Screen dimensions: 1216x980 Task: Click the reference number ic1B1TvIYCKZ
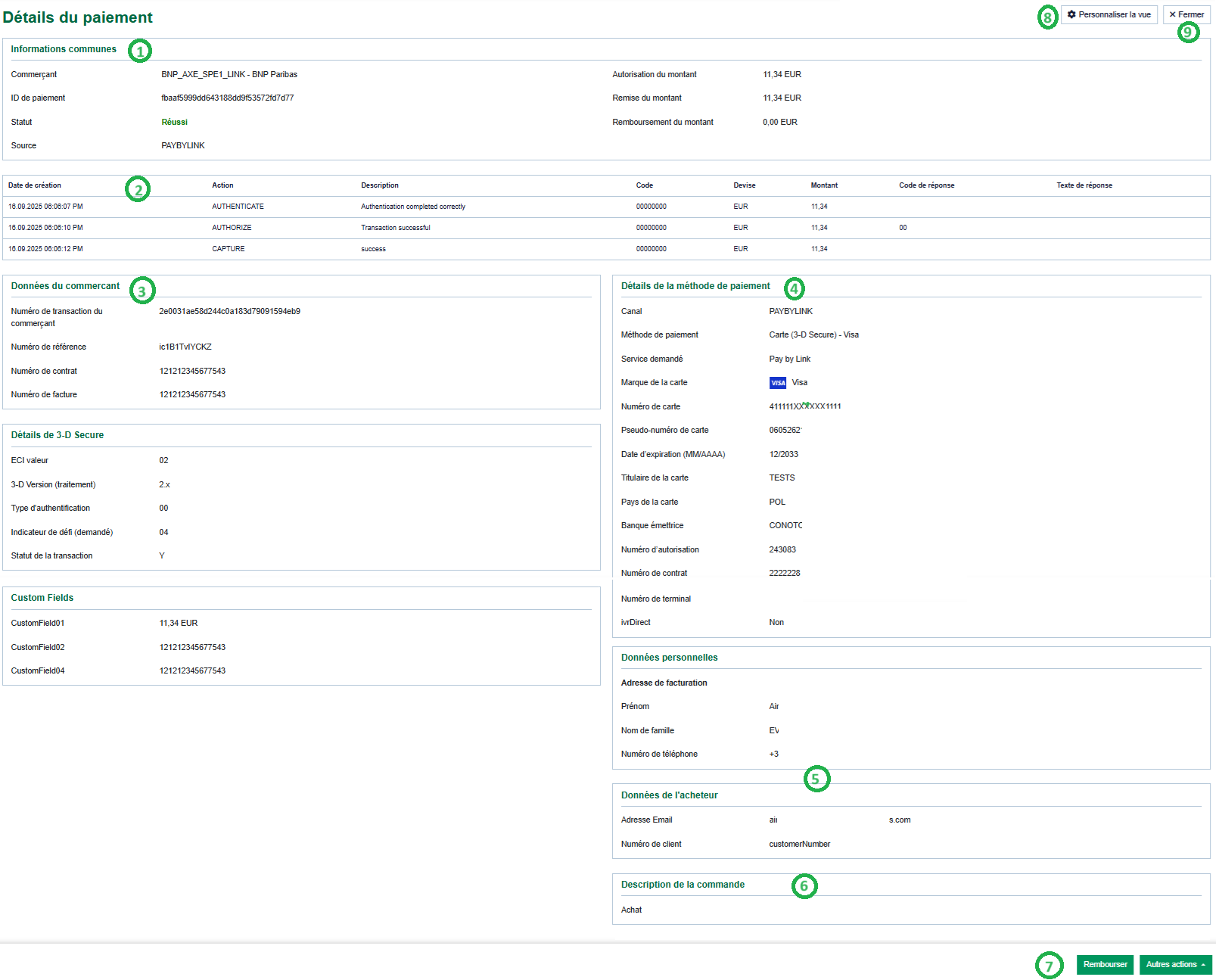click(x=185, y=347)
